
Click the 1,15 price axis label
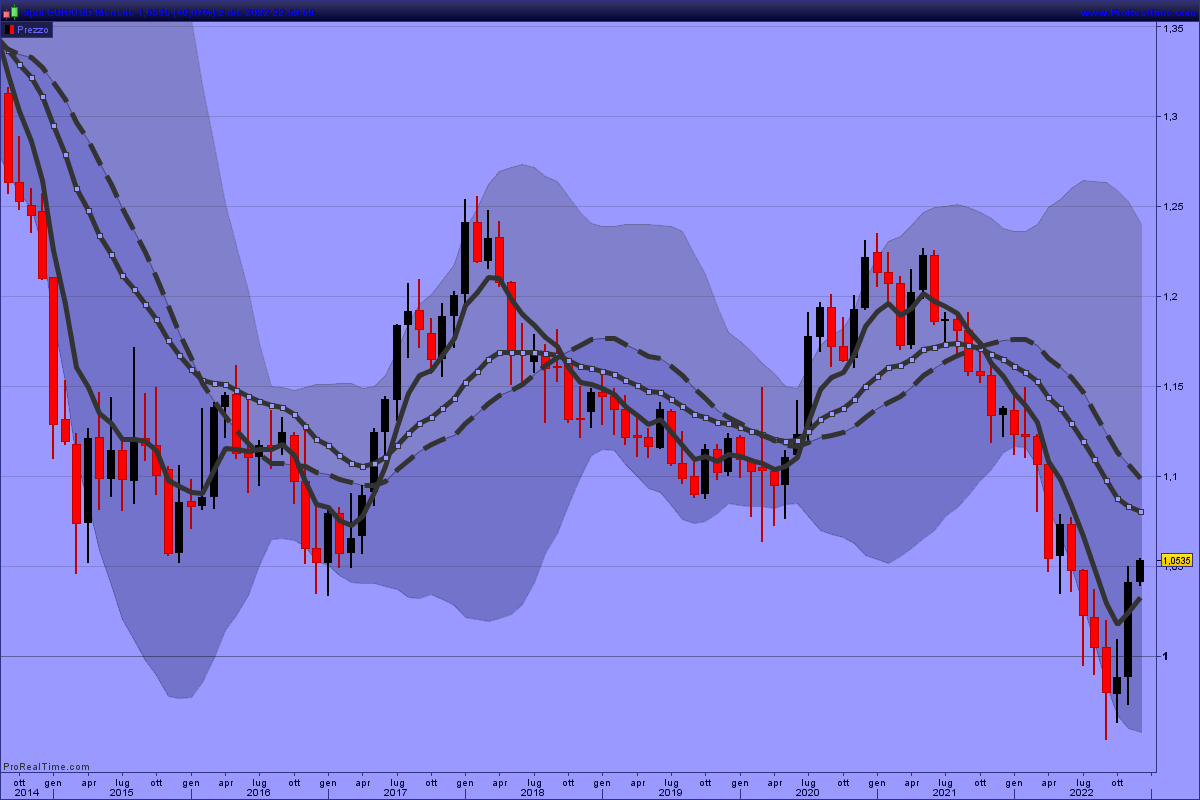point(1172,387)
